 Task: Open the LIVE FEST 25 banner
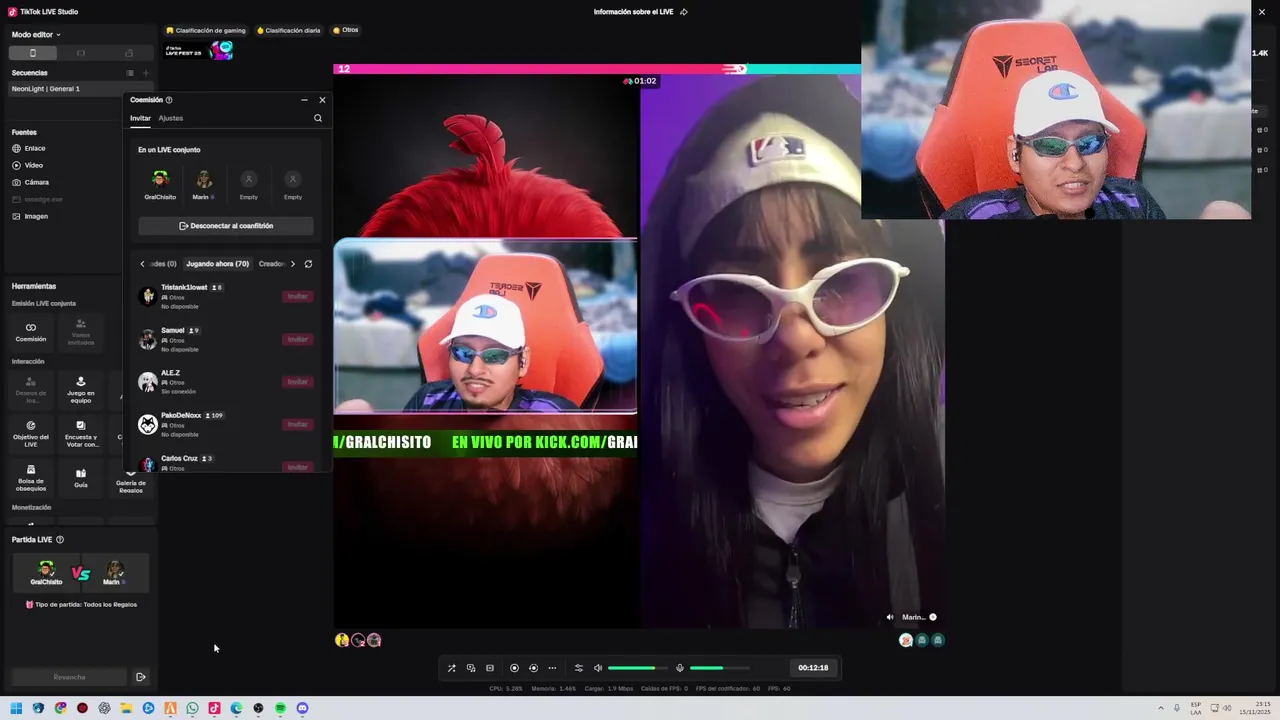coord(199,50)
